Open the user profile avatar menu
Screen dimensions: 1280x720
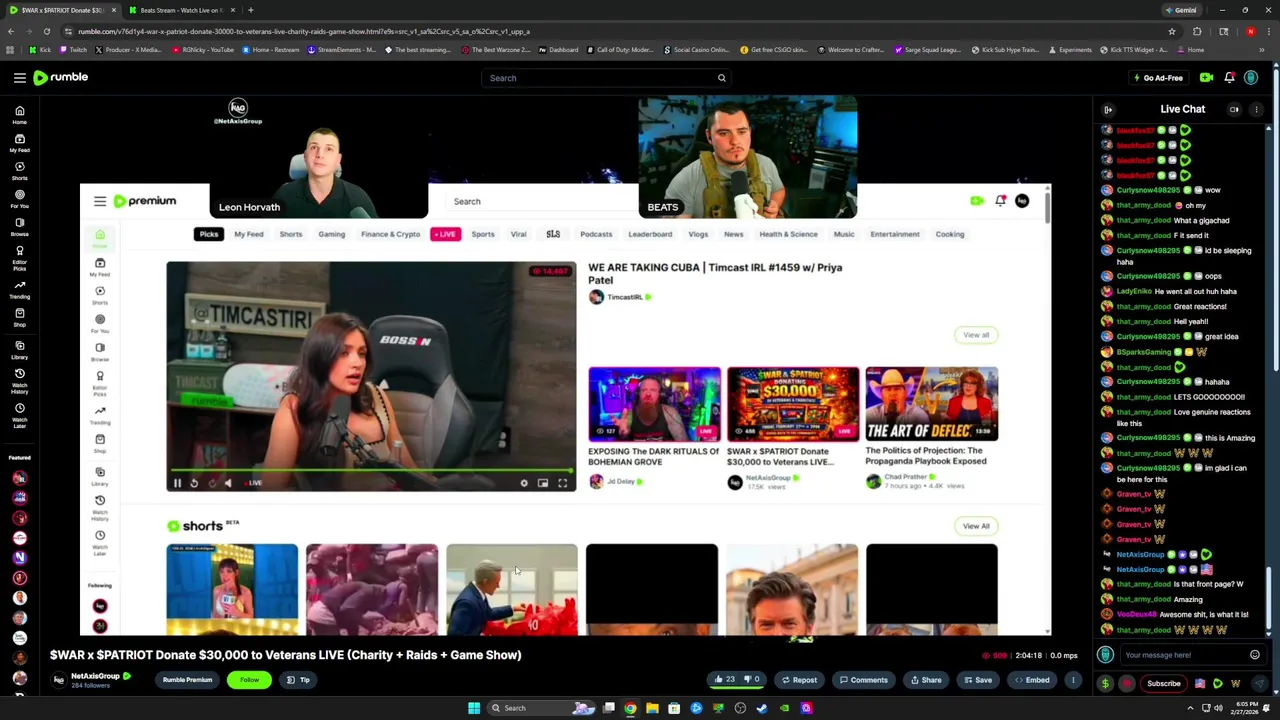pos(1251,78)
